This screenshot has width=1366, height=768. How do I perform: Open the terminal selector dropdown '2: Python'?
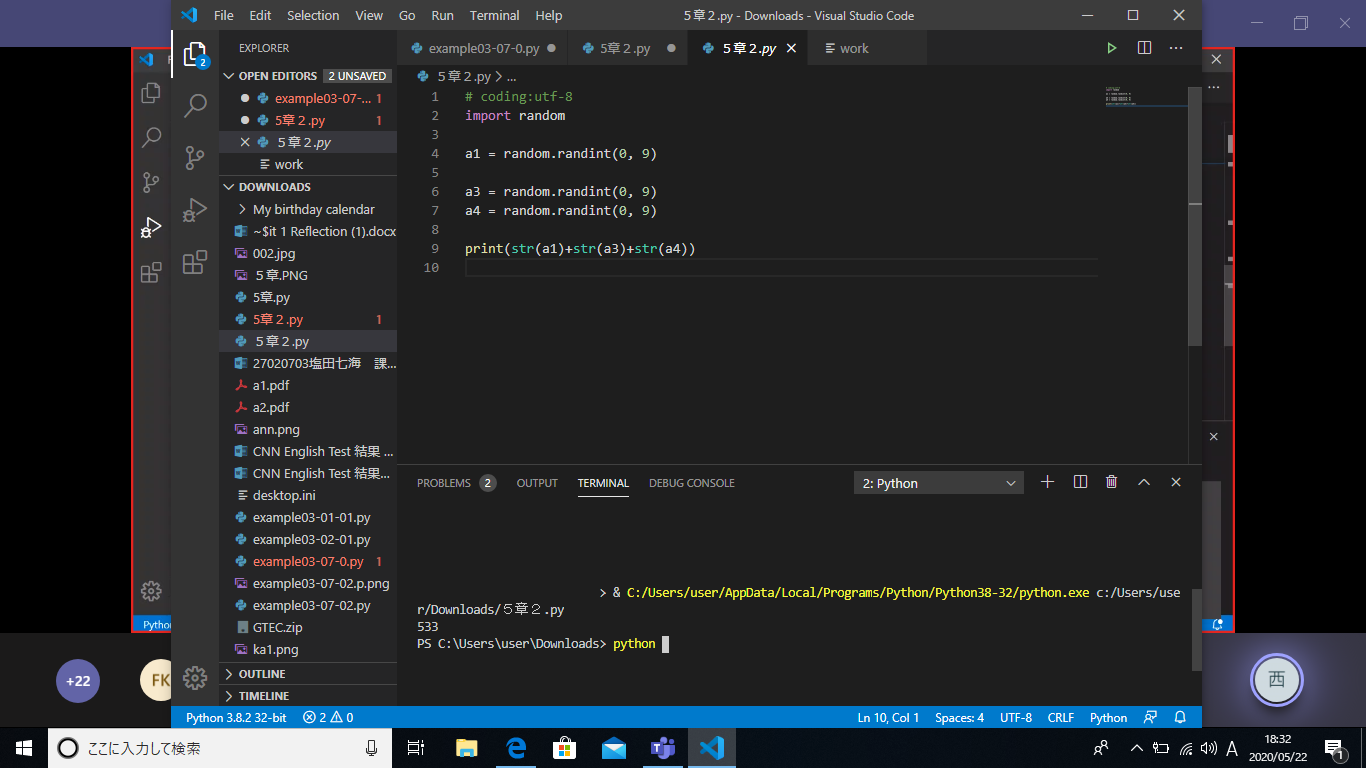click(x=939, y=483)
